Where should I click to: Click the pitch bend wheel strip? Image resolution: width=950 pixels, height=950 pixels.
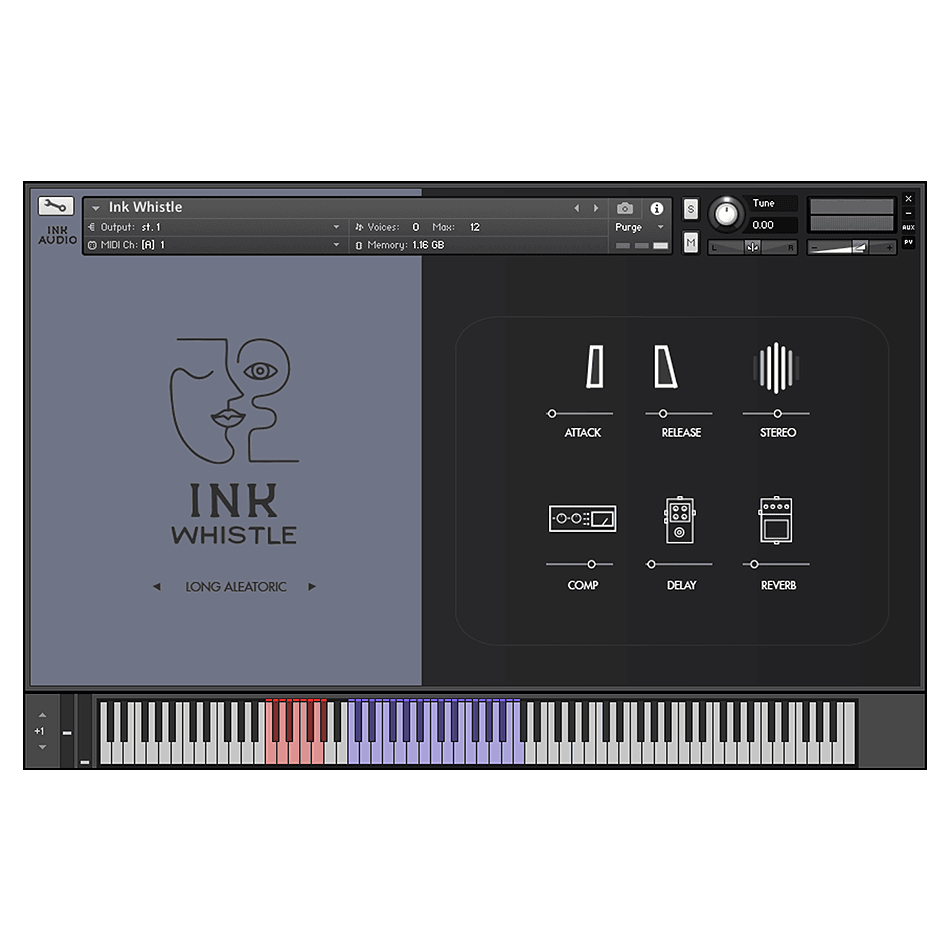[x=68, y=731]
